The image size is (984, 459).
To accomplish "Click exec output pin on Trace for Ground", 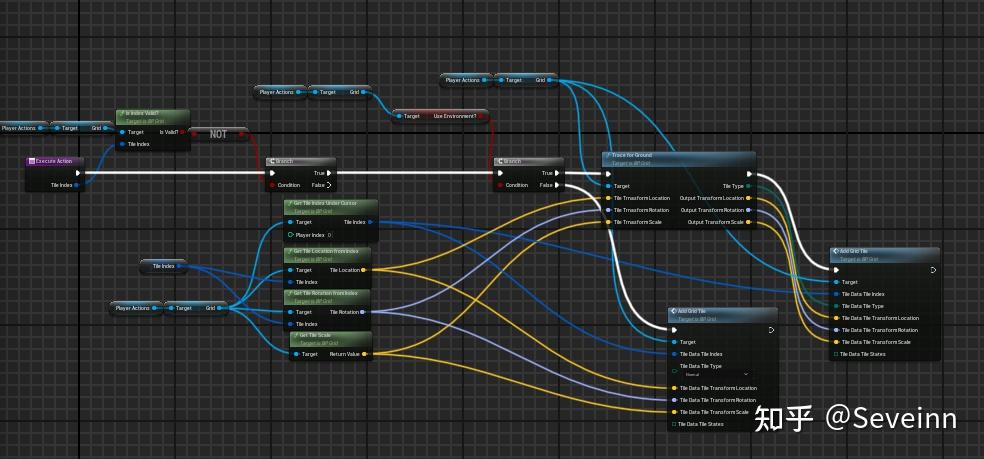I will pyautogui.click(x=749, y=174).
